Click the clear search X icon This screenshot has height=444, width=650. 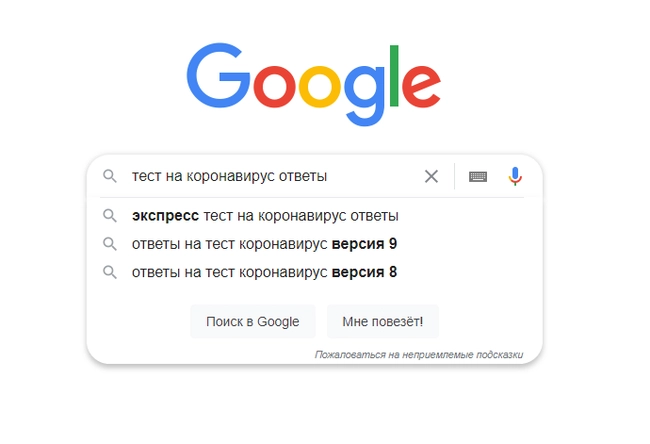(431, 177)
